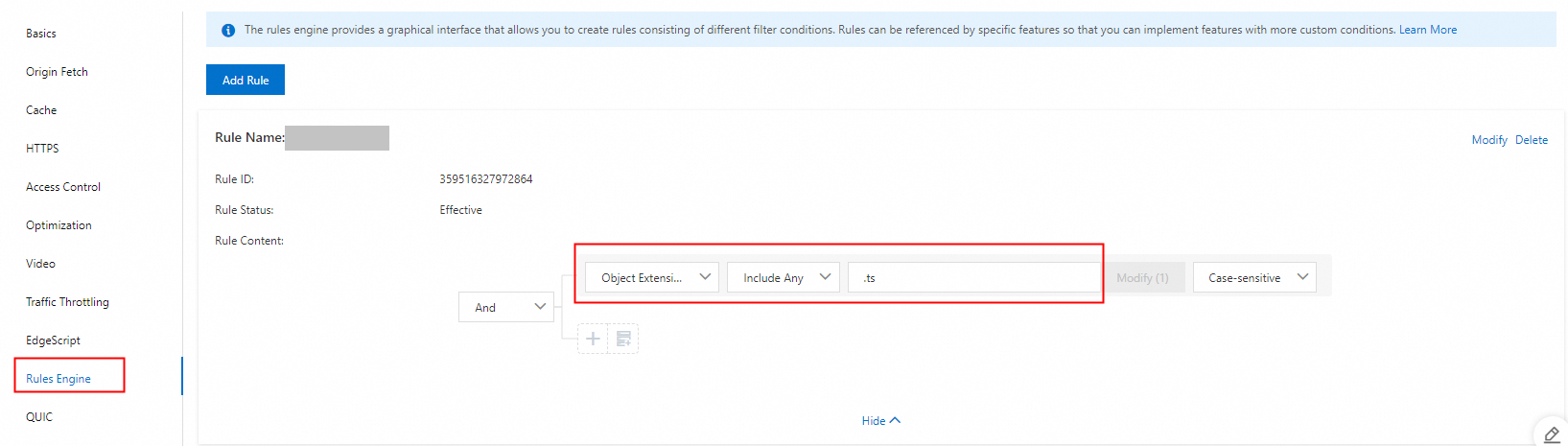Click the .ts value input field
The image size is (1568, 446).
973,278
